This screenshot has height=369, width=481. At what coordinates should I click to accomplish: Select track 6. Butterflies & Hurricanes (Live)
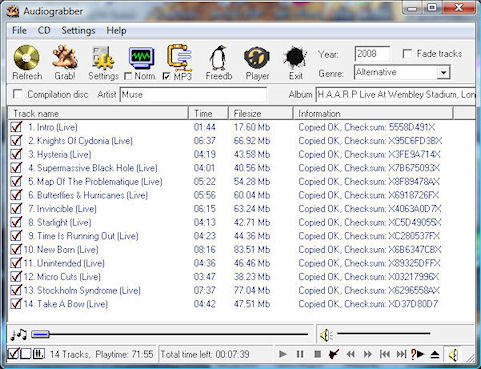(88, 195)
